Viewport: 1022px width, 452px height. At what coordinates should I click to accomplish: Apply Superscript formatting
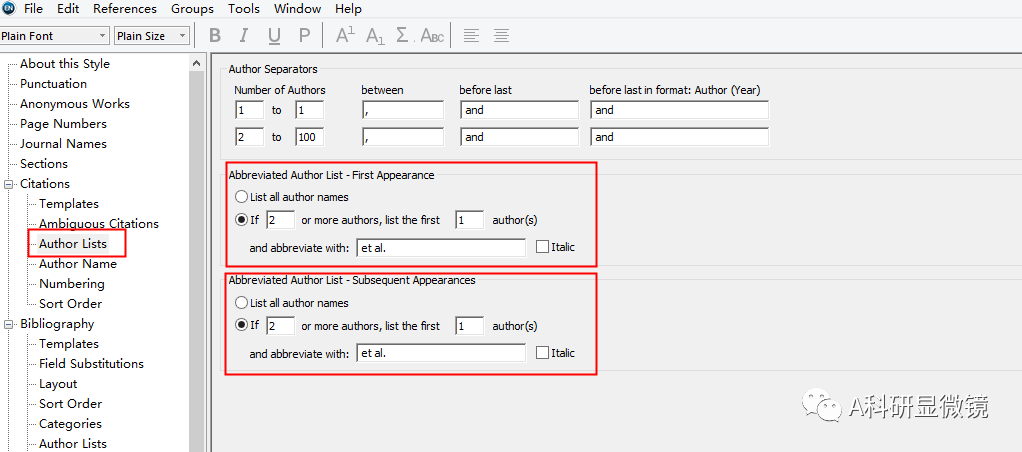point(345,36)
